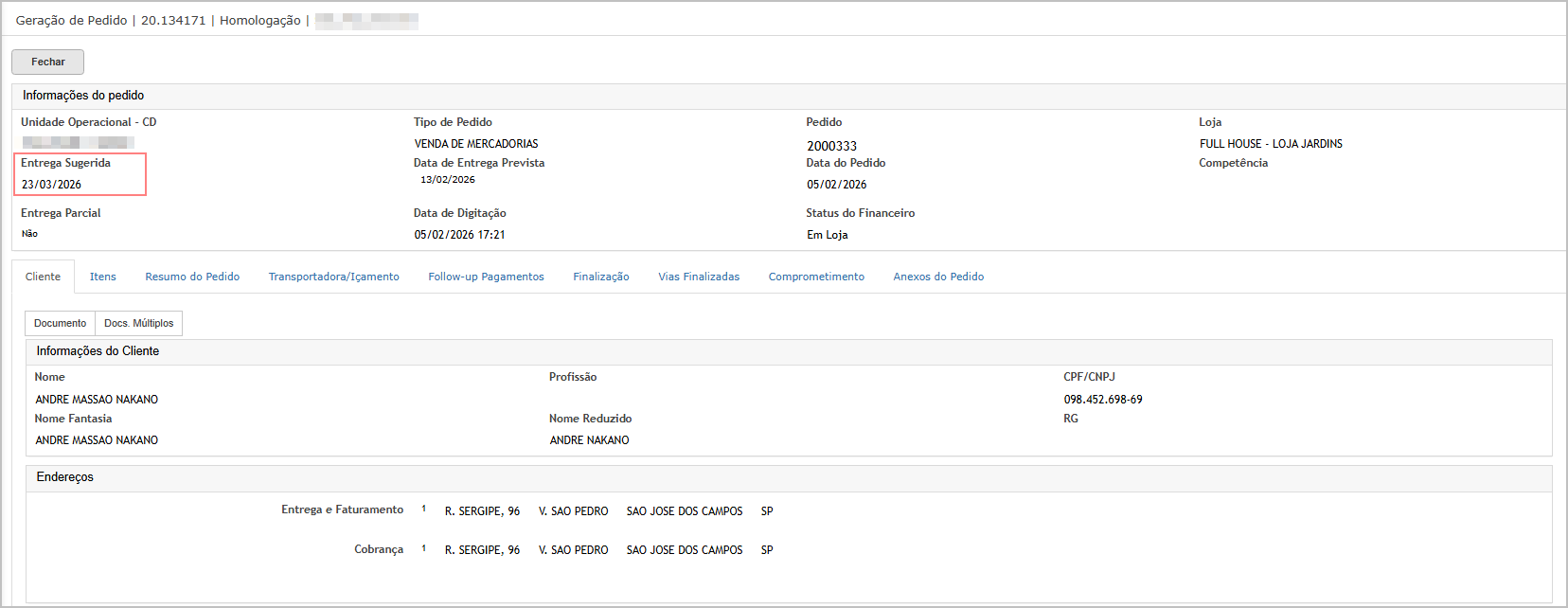This screenshot has width=1568, height=608.
Task: Switch to the Itens tab
Action: tap(102, 277)
